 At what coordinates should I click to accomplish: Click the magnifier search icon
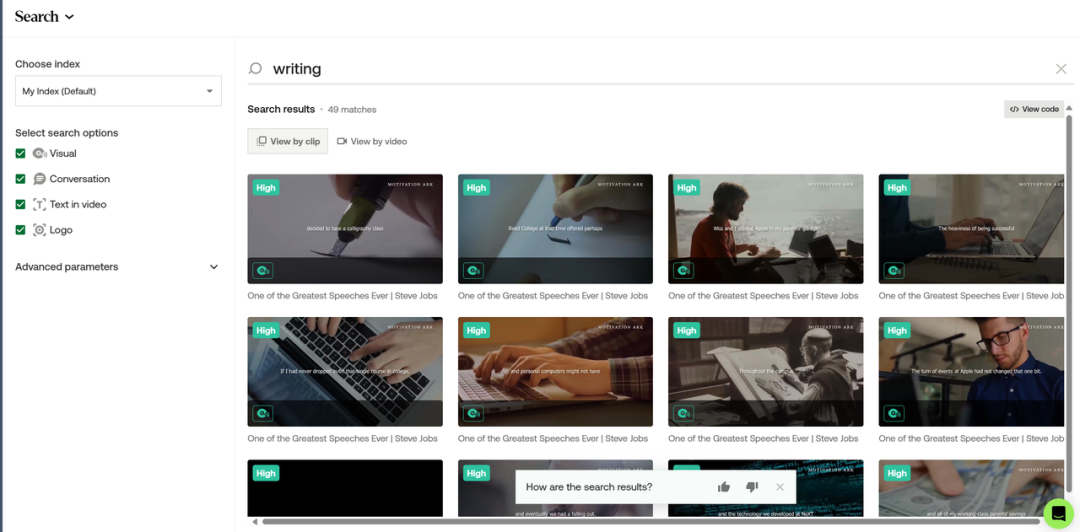(x=256, y=68)
